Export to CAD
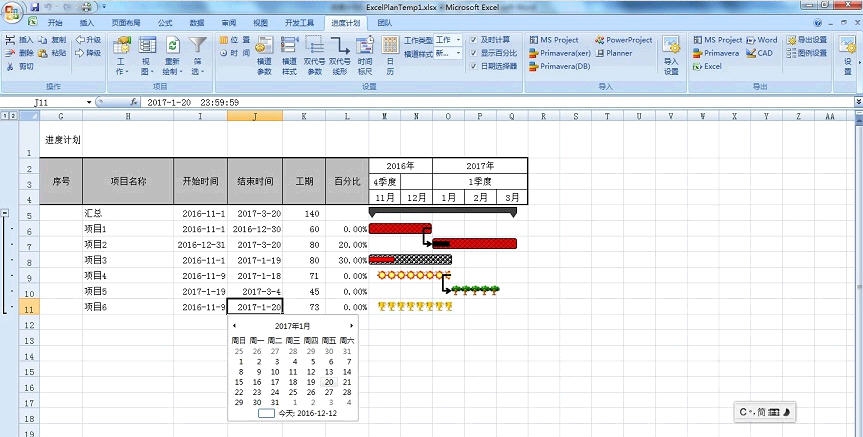Image resolution: width=863 pixels, height=437 pixels. point(760,53)
